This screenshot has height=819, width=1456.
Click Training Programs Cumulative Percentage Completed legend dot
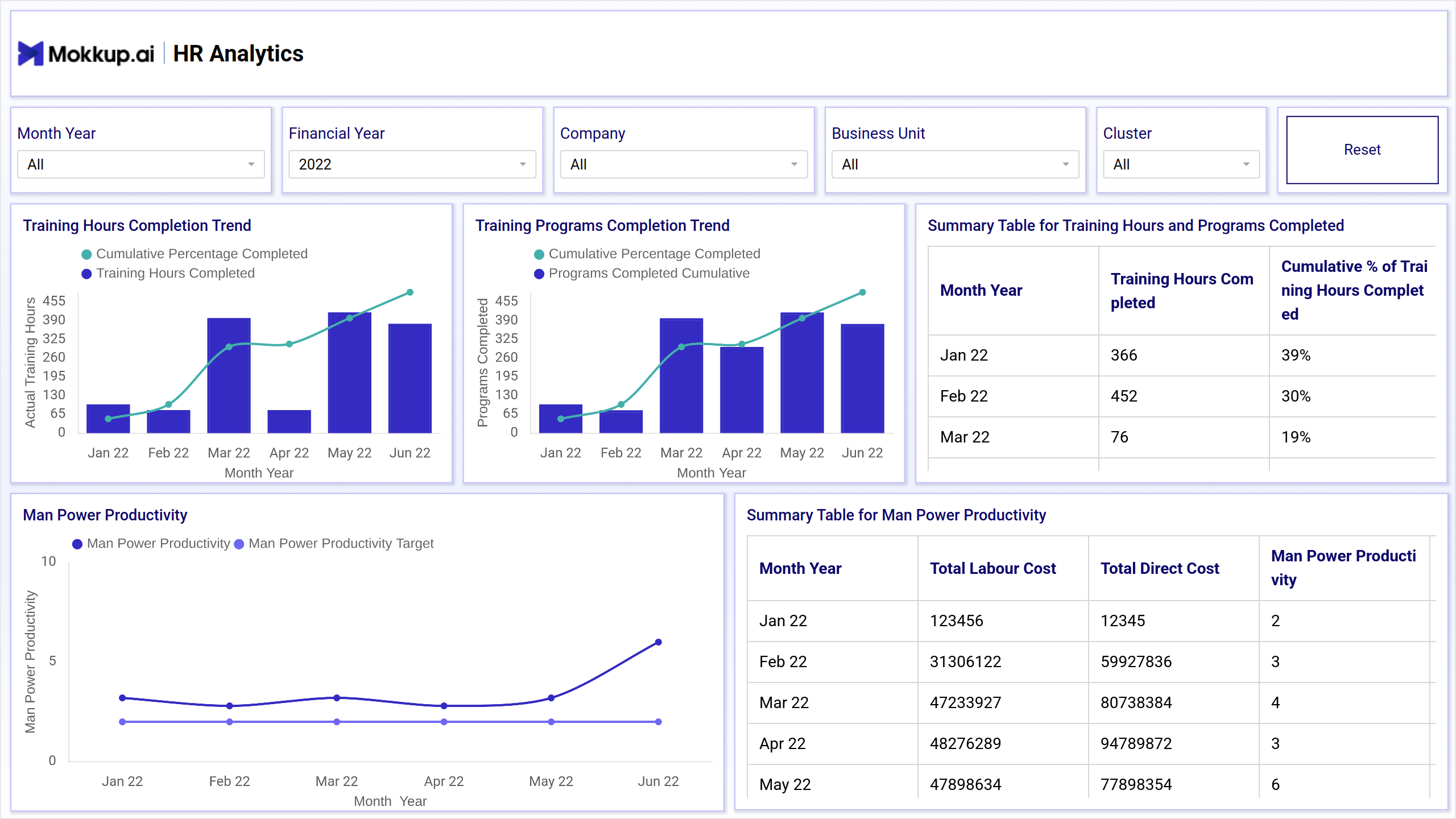[539, 254]
